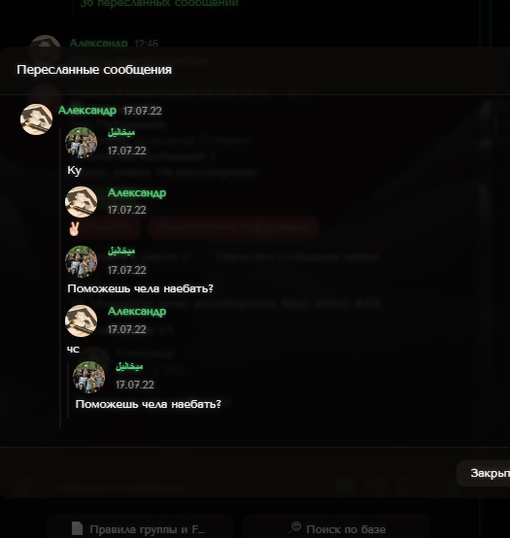Open Александр's avatar at top of forwarded messages

(36, 119)
